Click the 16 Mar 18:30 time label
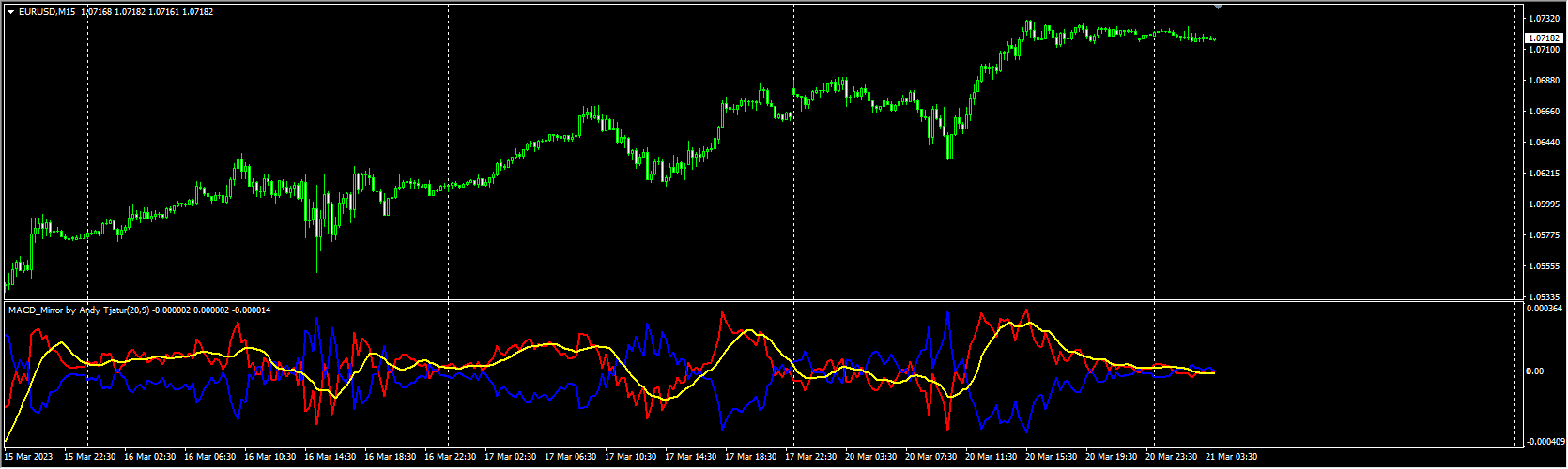The image size is (1568, 469). [391, 457]
